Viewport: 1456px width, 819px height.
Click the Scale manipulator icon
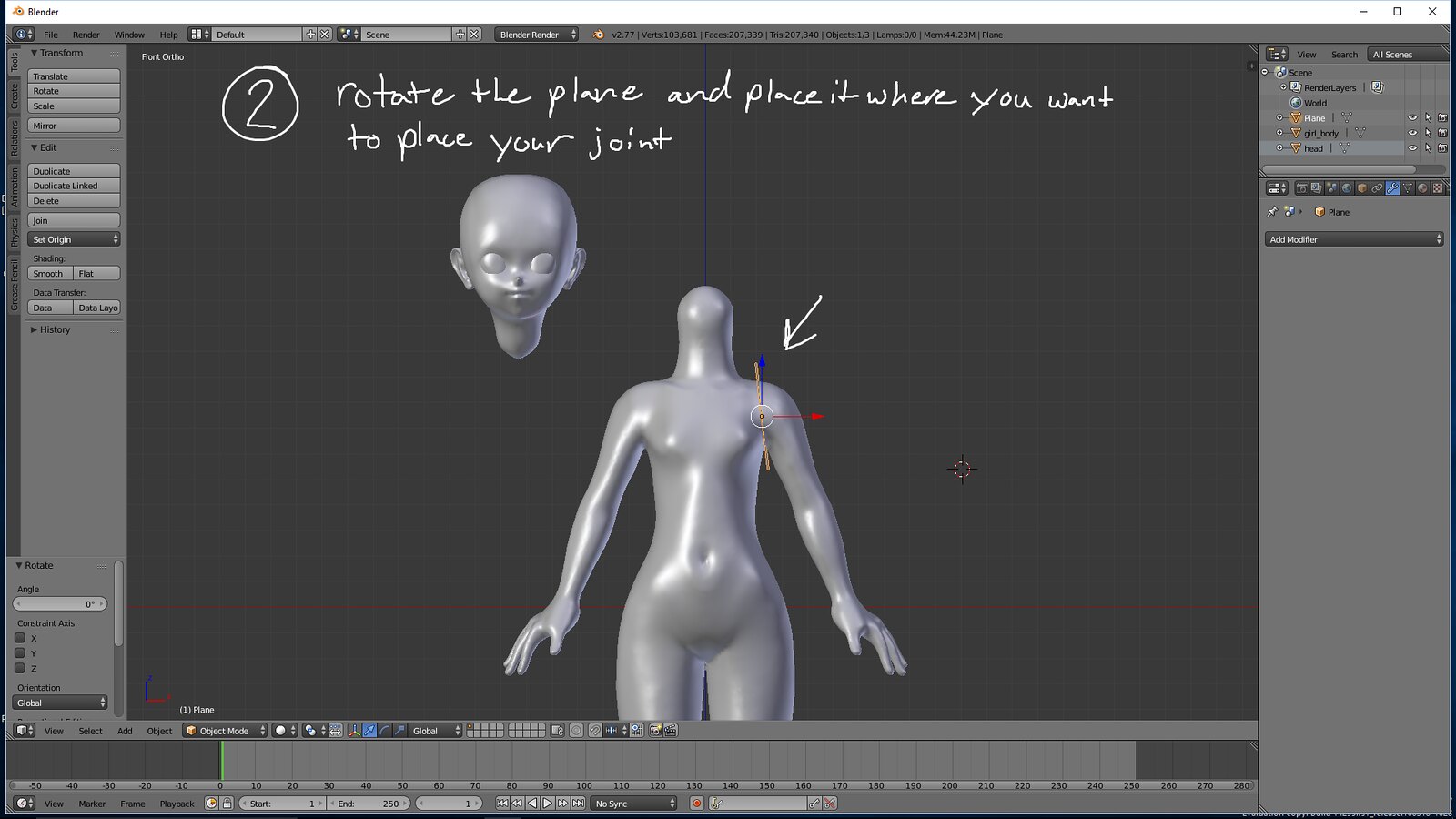click(399, 731)
